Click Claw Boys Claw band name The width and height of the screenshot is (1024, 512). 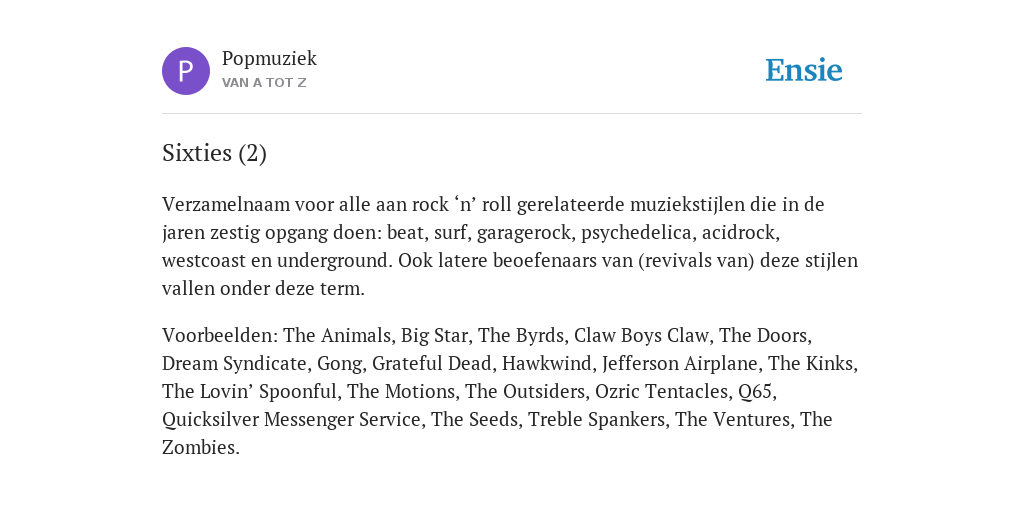coord(641,336)
